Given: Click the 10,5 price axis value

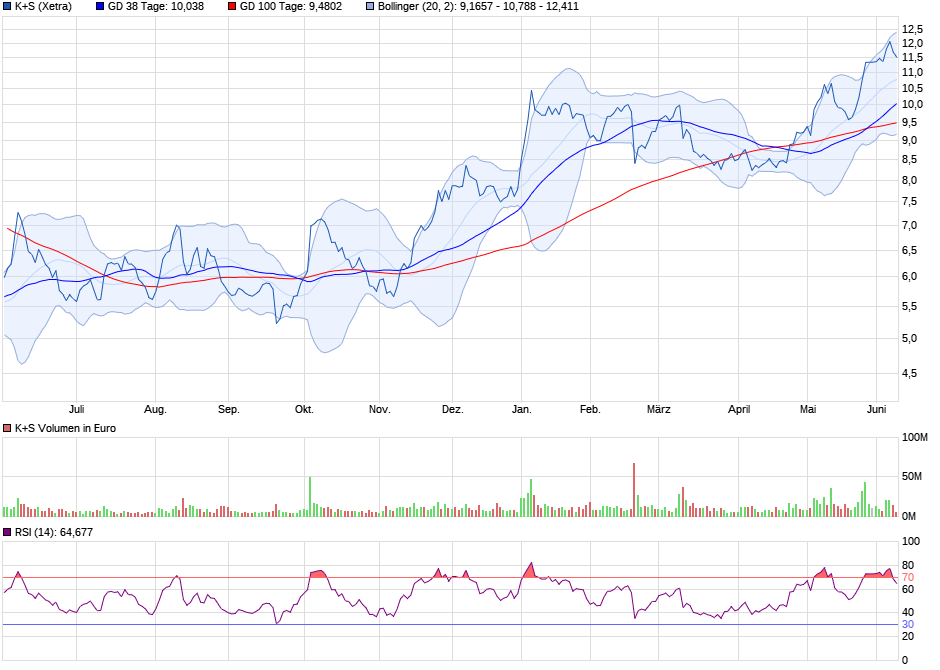Looking at the screenshot, I should pyautogui.click(x=912, y=88).
